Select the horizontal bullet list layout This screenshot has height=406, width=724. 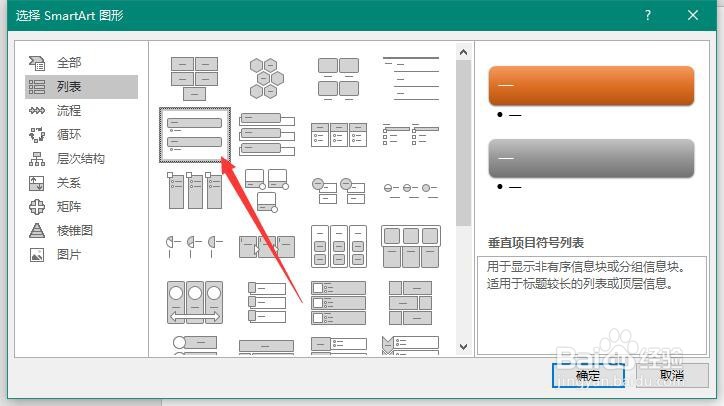pyautogui.click(x=338, y=135)
